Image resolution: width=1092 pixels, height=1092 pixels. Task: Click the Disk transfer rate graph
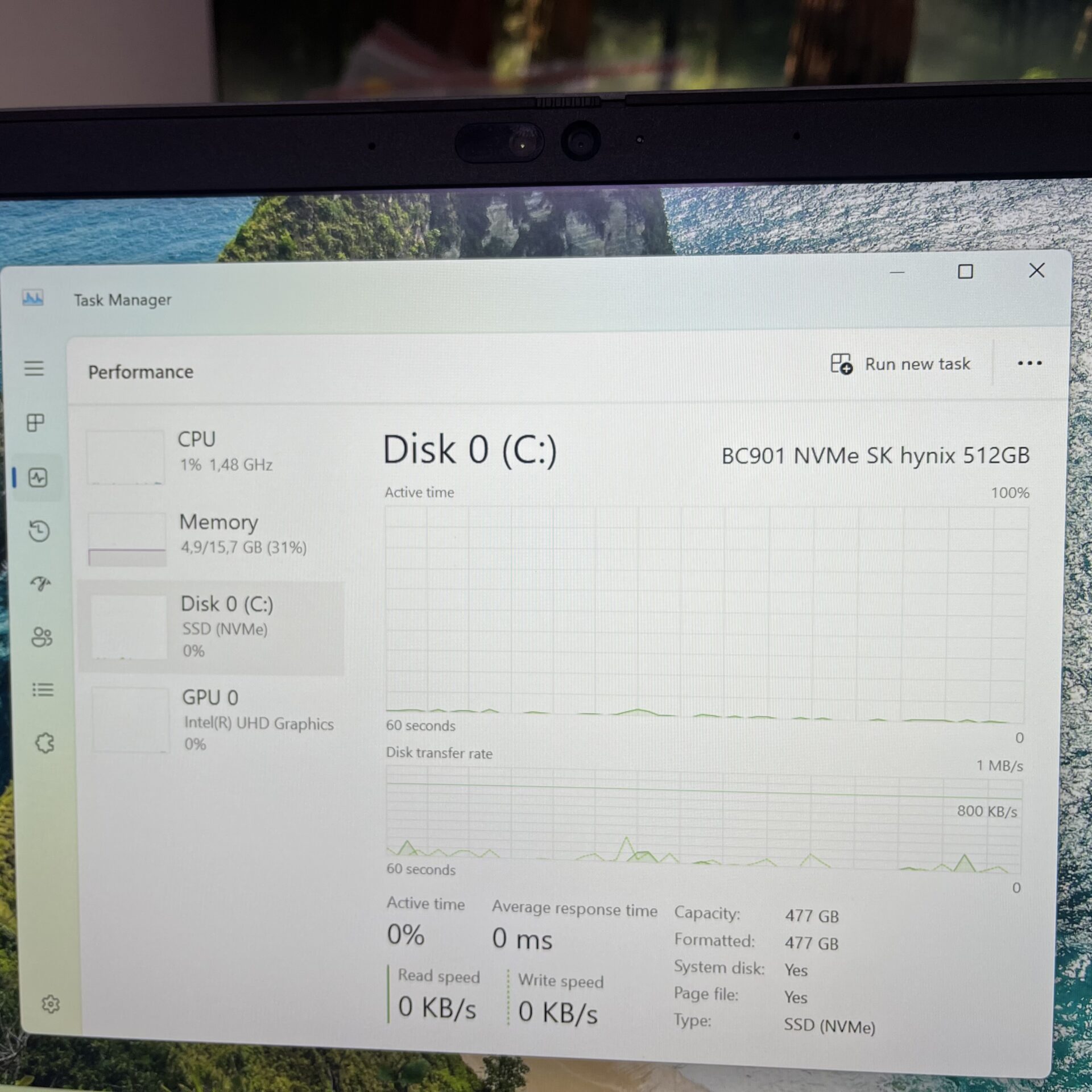704,820
